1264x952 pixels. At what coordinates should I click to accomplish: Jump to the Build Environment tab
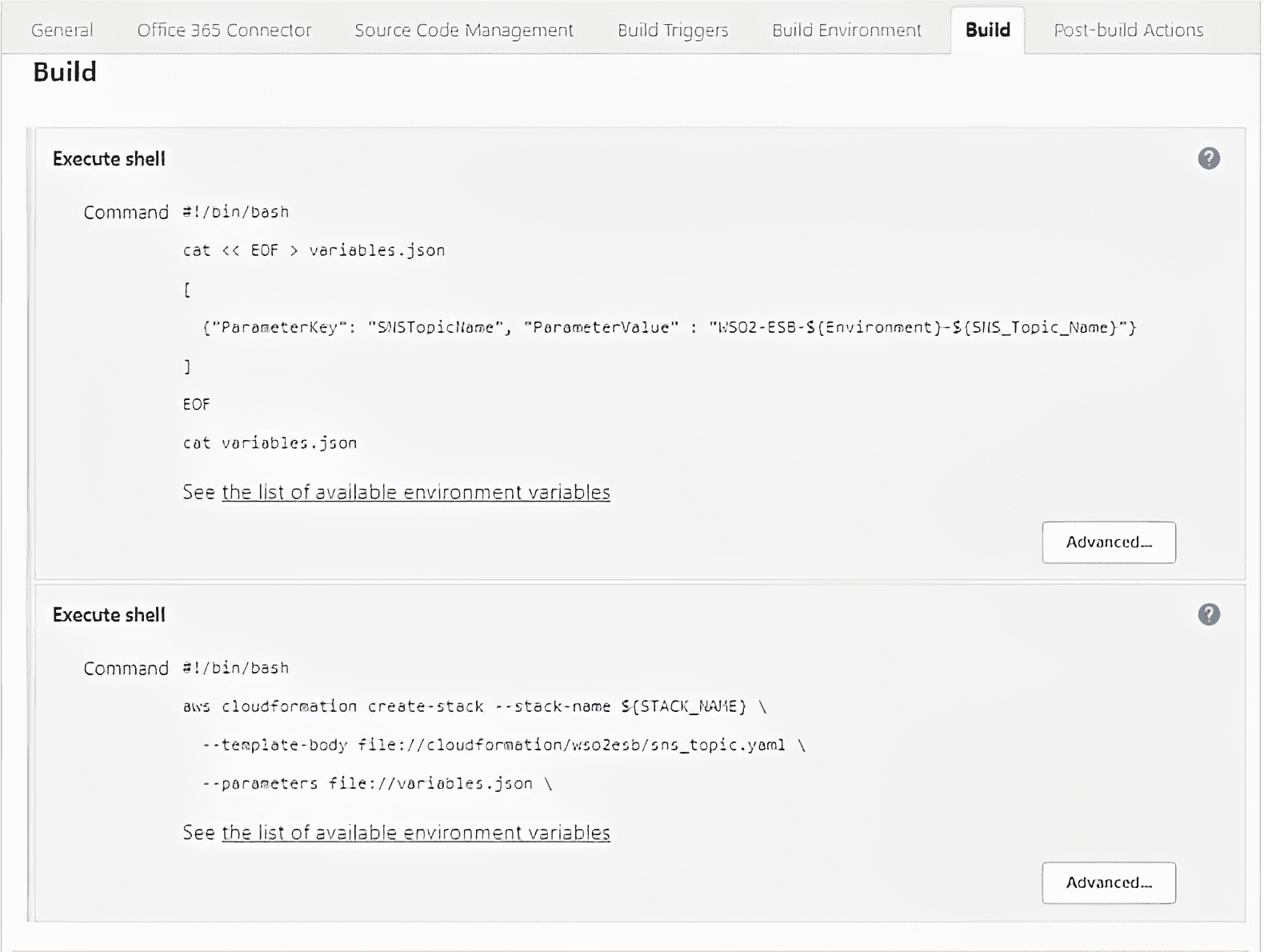click(846, 30)
